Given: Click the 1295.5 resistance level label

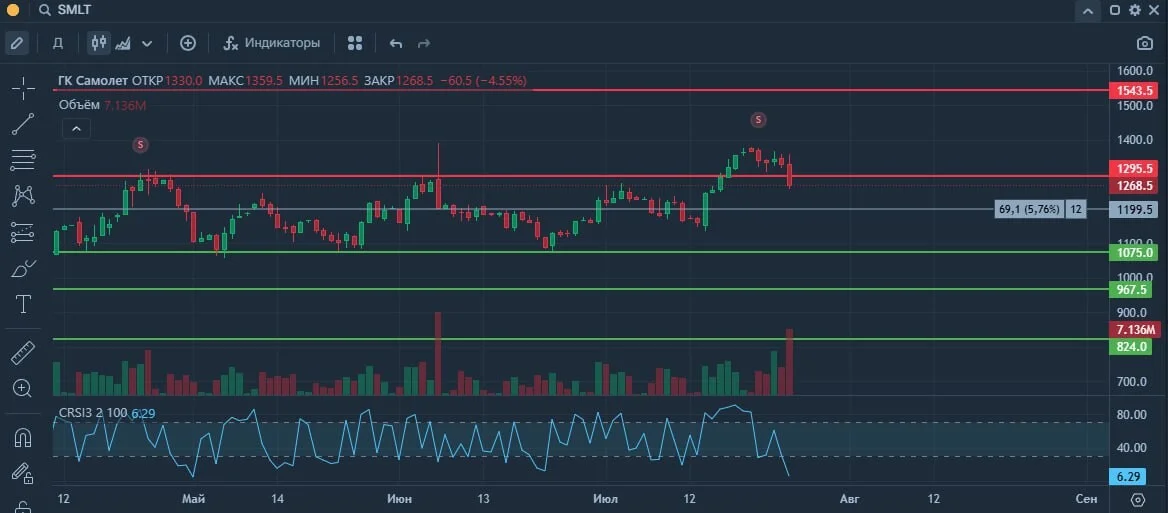Looking at the screenshot, I should click(1134, 168).
